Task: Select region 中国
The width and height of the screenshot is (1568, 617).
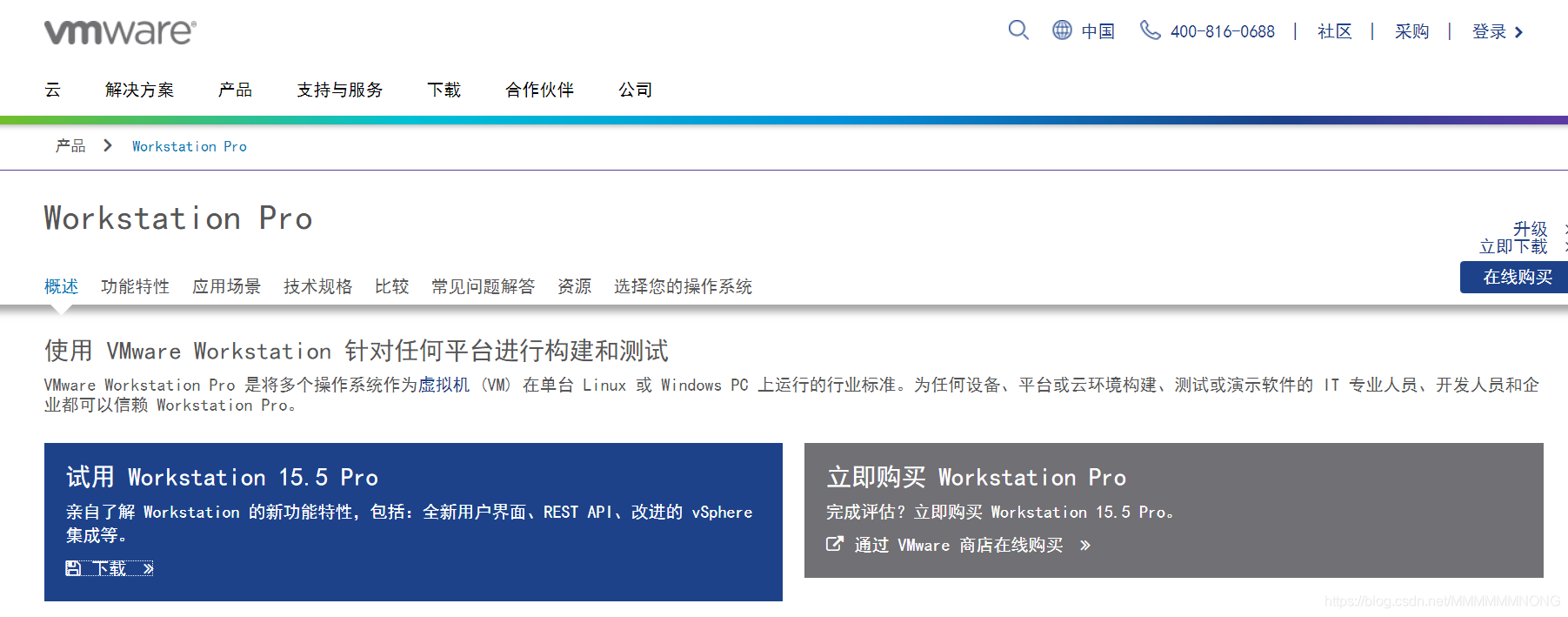Action: coord(1098,31)
